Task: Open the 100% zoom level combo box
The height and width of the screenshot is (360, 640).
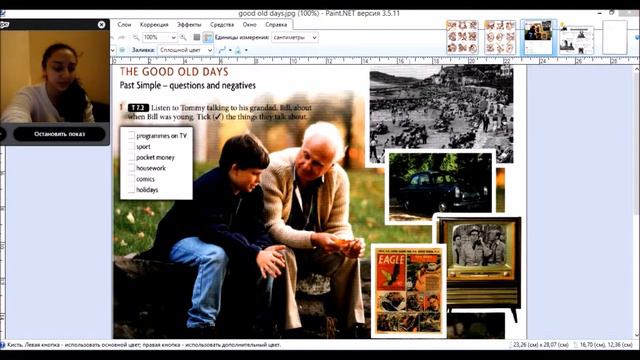Action: [x=160, y=38]
